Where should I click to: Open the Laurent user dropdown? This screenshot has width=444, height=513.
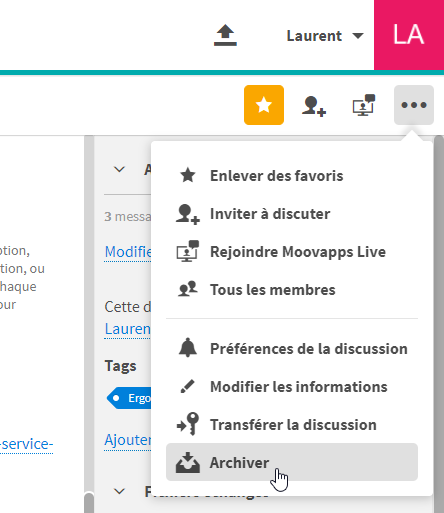[x=325, y=36]
